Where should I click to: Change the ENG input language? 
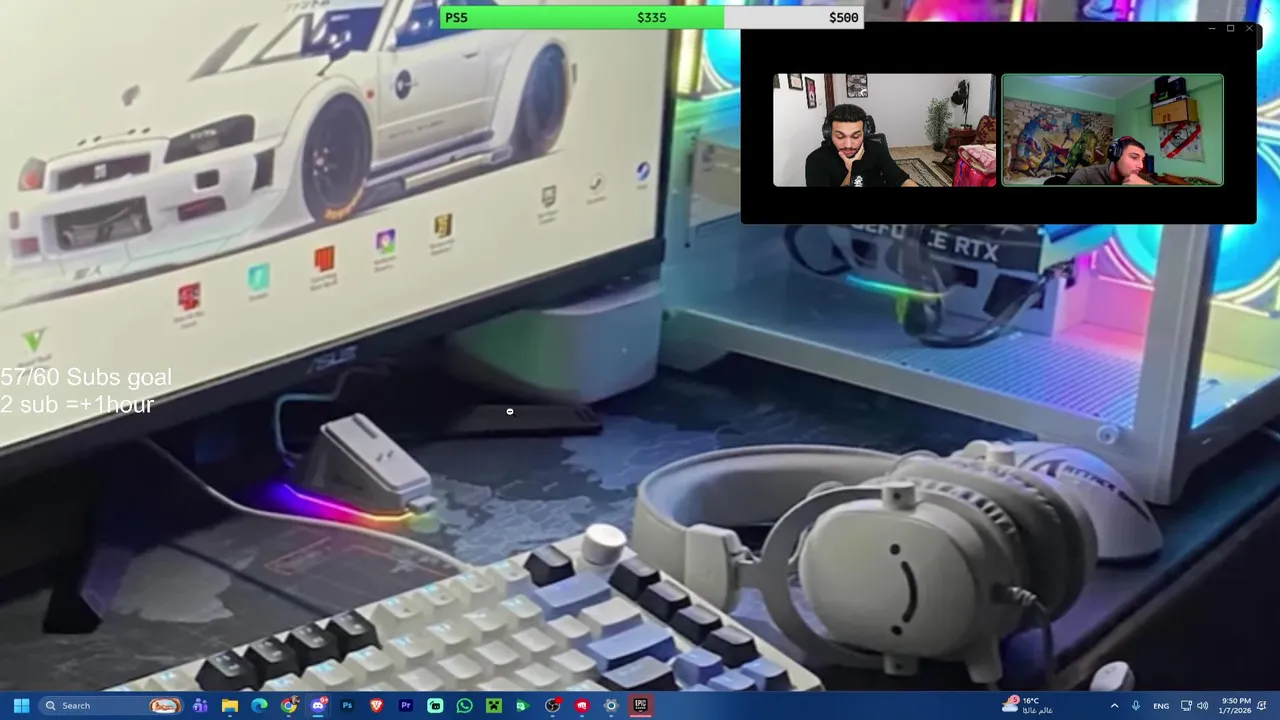[1161, 706]
